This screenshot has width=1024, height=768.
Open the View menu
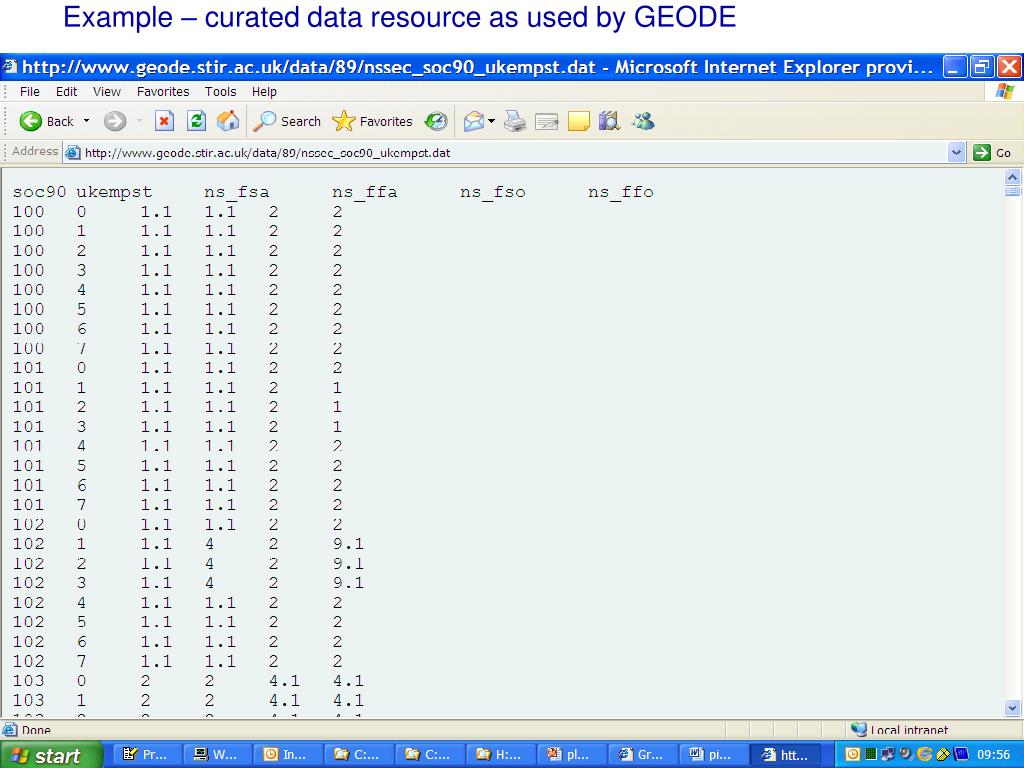[106, 91]
